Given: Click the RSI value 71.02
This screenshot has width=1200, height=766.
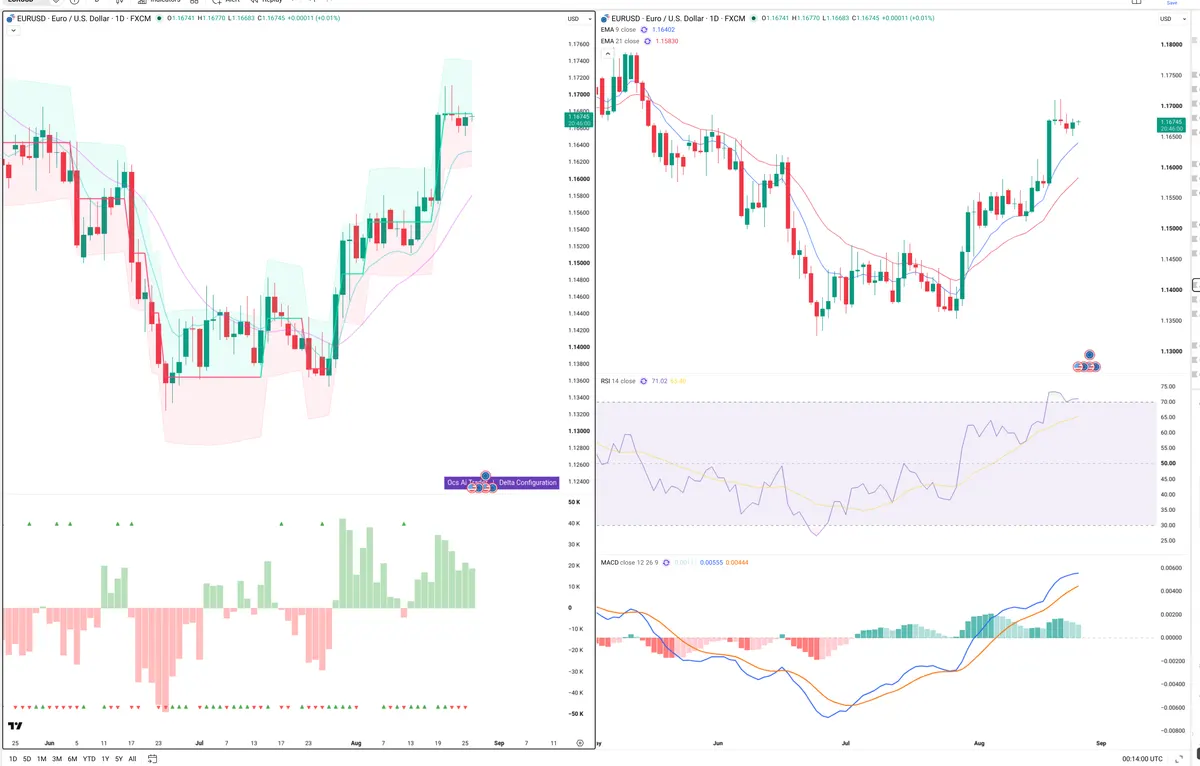Looking at the screenshot, I should 659,381.
